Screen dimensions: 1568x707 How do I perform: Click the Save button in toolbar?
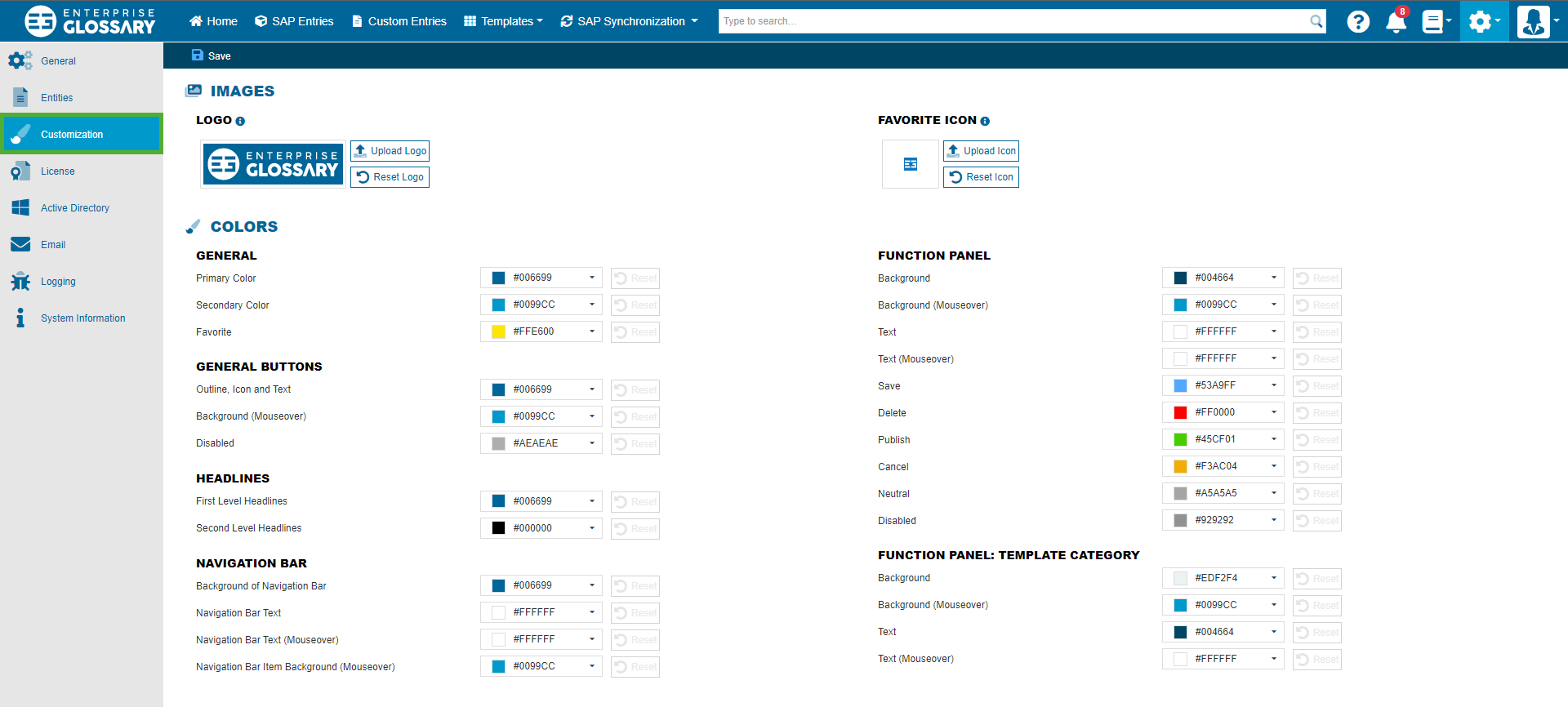click(x=212, y=56)
